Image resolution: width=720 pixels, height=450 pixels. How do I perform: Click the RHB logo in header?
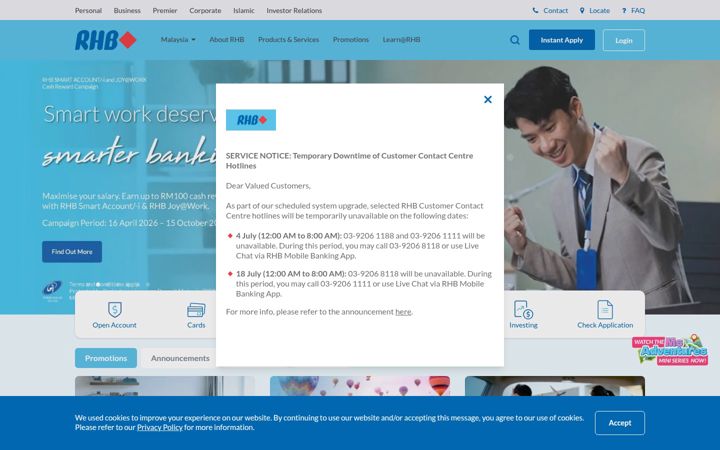click(x=106, y=40)
